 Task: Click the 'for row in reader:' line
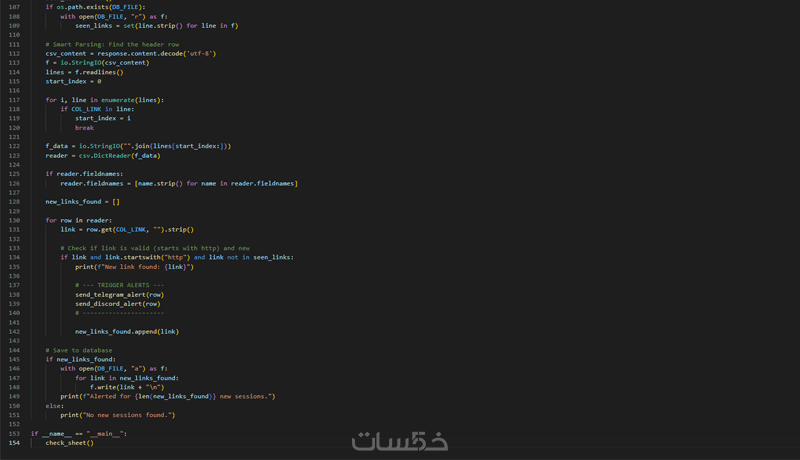79,220
